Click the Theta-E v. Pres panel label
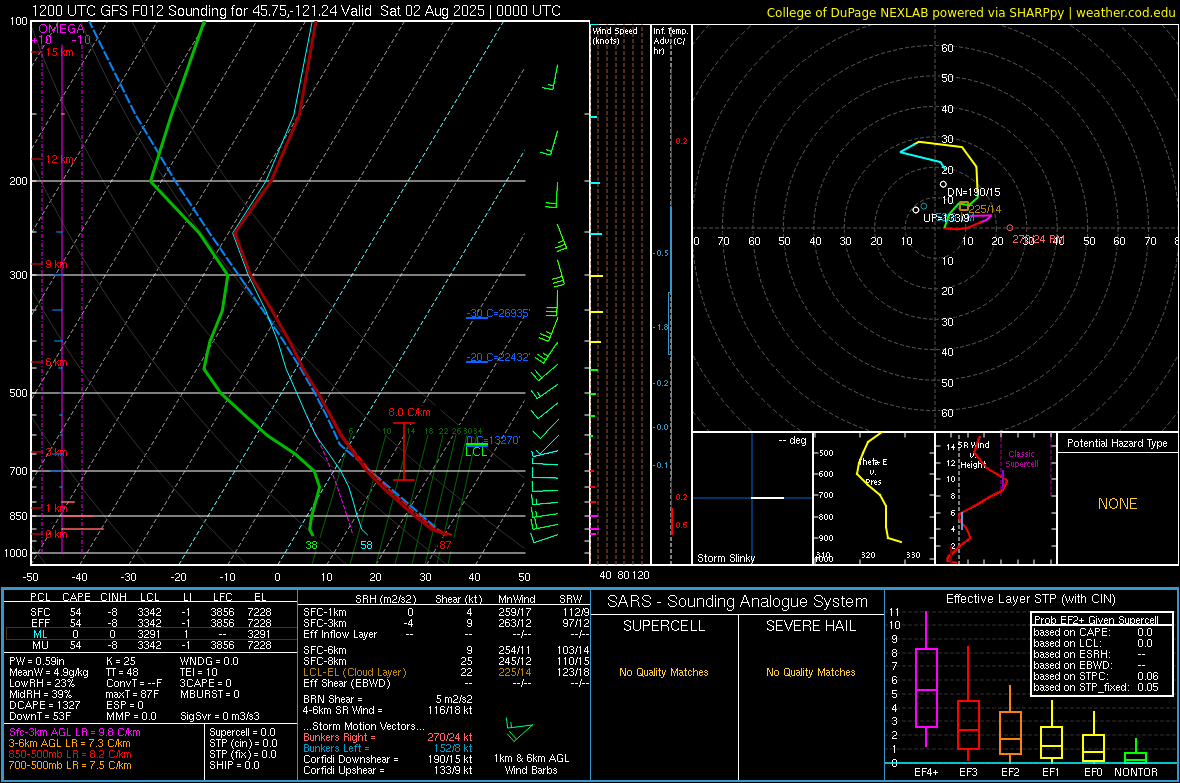 coord(873,471)
